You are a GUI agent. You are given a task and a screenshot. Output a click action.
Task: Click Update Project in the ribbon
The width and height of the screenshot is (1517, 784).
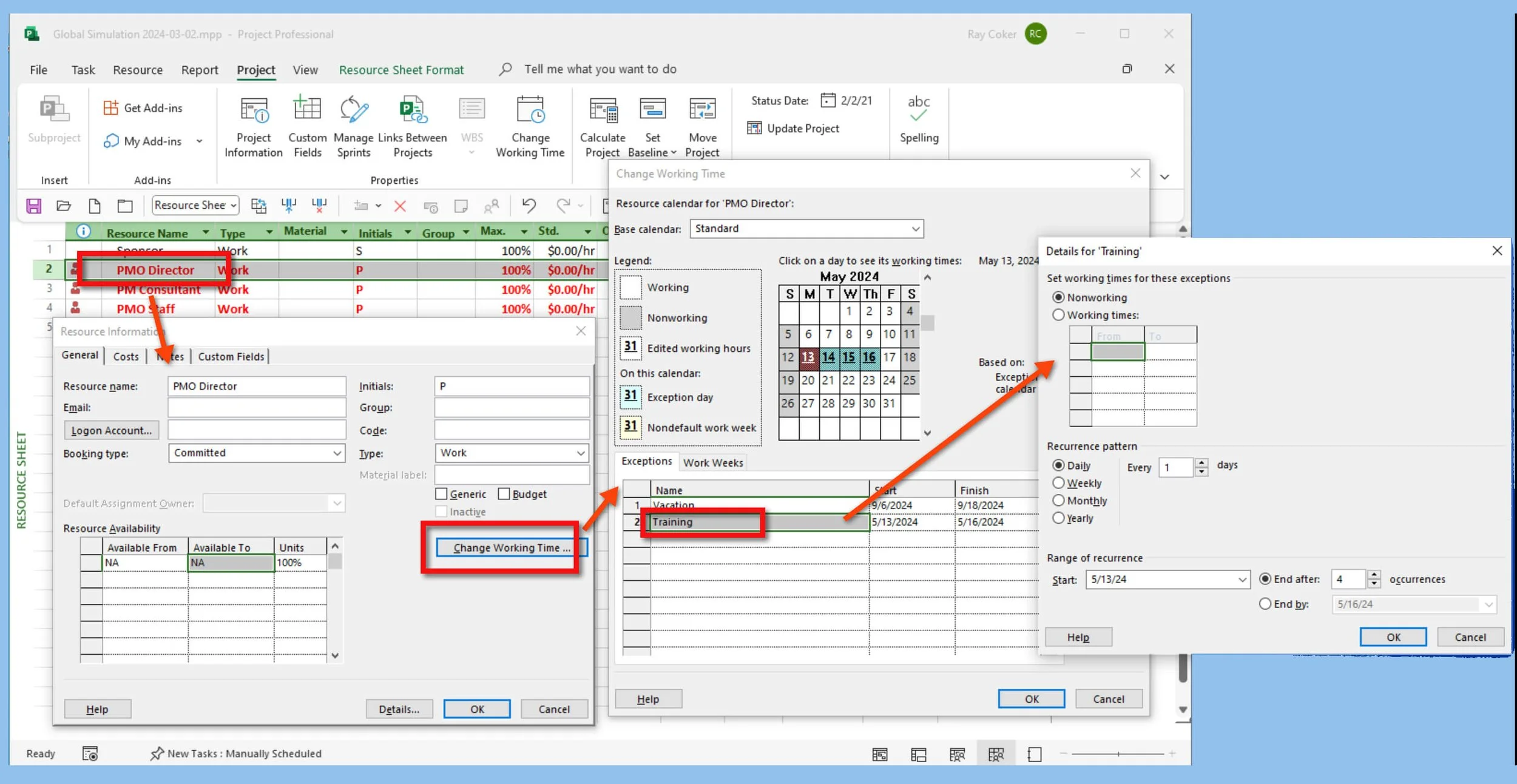coord(794,129)
